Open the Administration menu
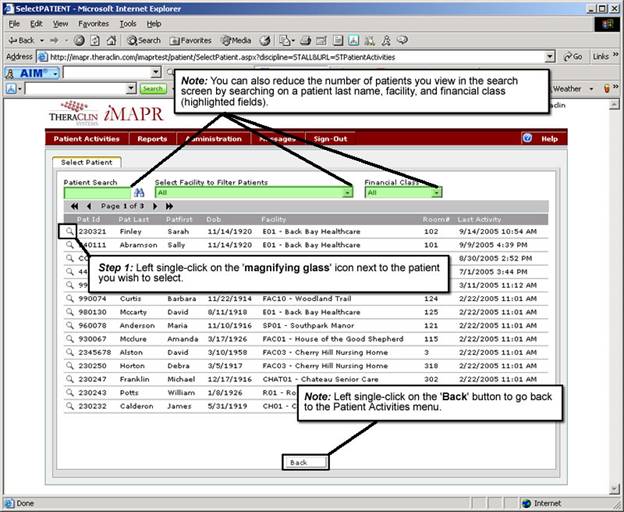624x512 pixels. coord(213,139)
